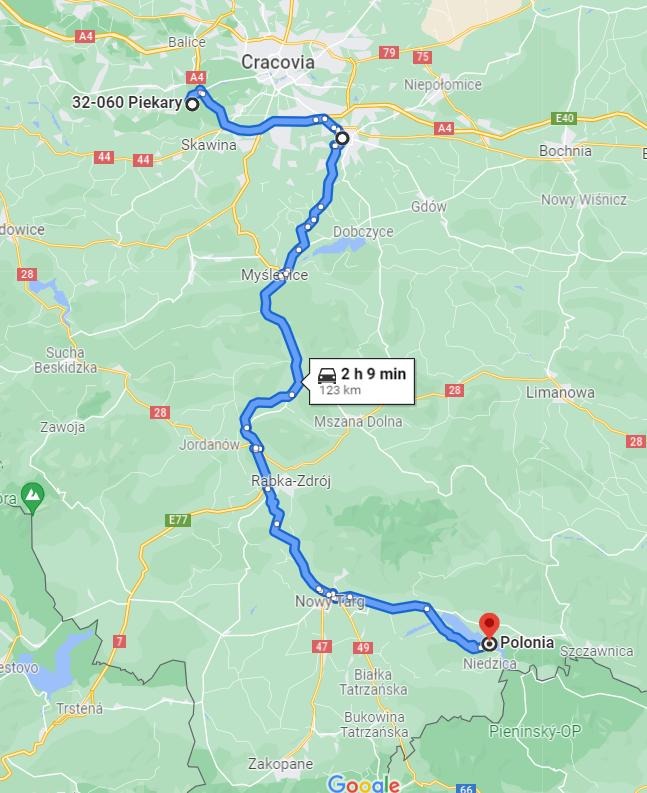
Task: Select the Limanowa town label
Action: 560,392
